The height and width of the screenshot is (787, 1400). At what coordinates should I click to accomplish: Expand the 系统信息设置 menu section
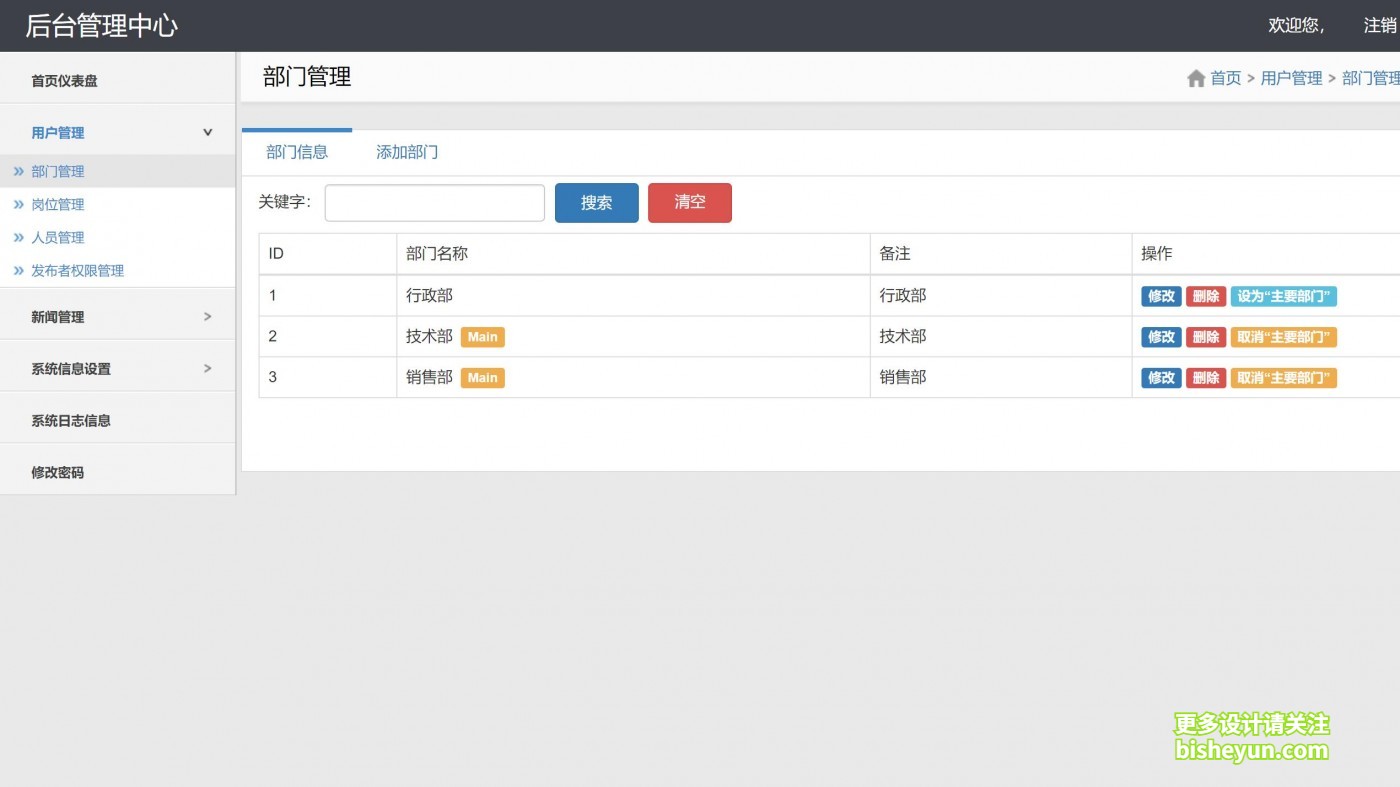(x=68, y=368)
